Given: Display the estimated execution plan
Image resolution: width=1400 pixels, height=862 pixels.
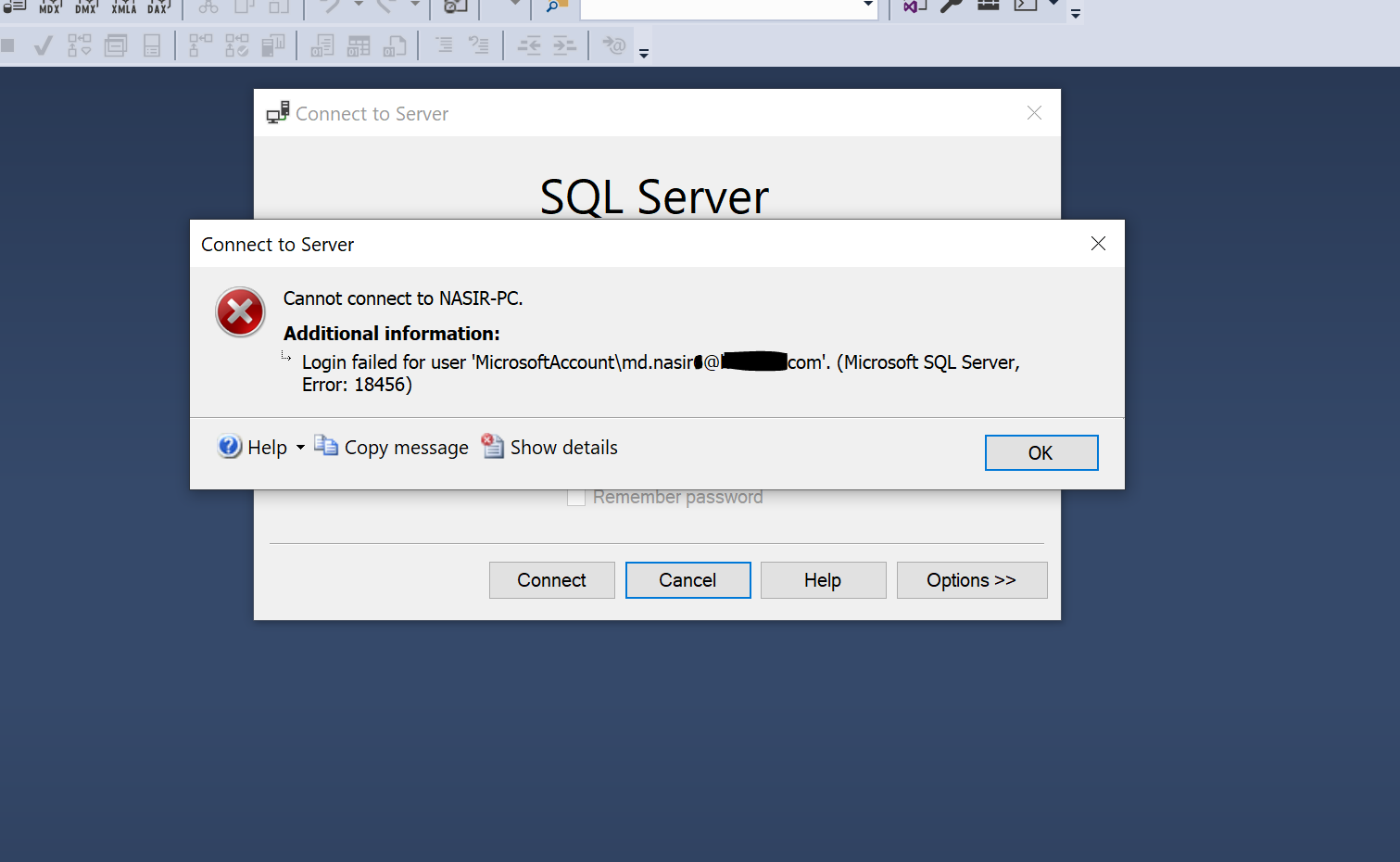Looking at the screenshot, I should 80,45.
